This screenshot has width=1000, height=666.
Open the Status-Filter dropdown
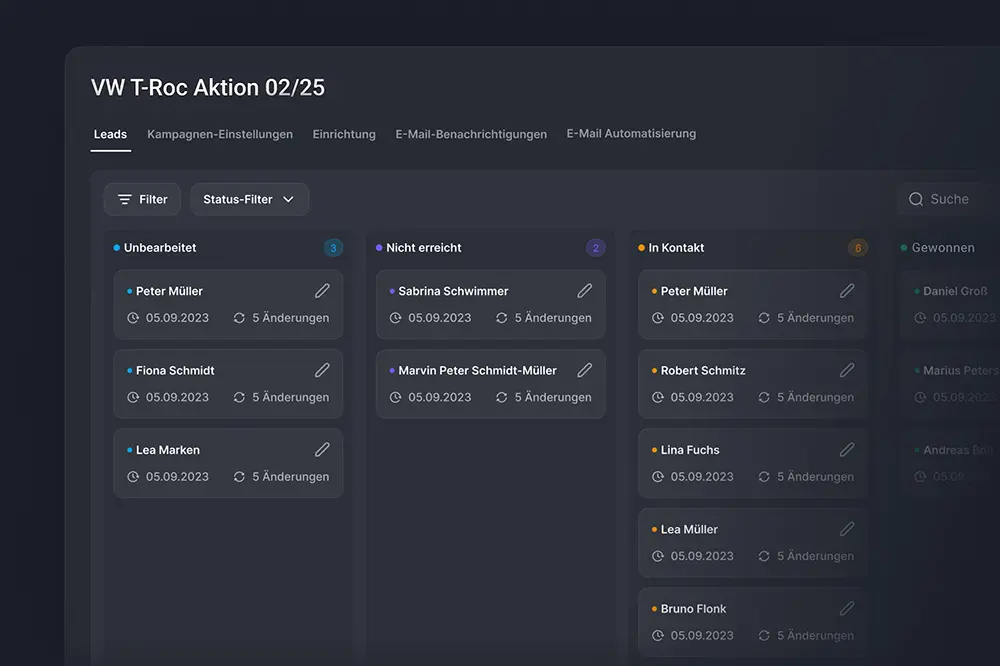click(249, 199)
